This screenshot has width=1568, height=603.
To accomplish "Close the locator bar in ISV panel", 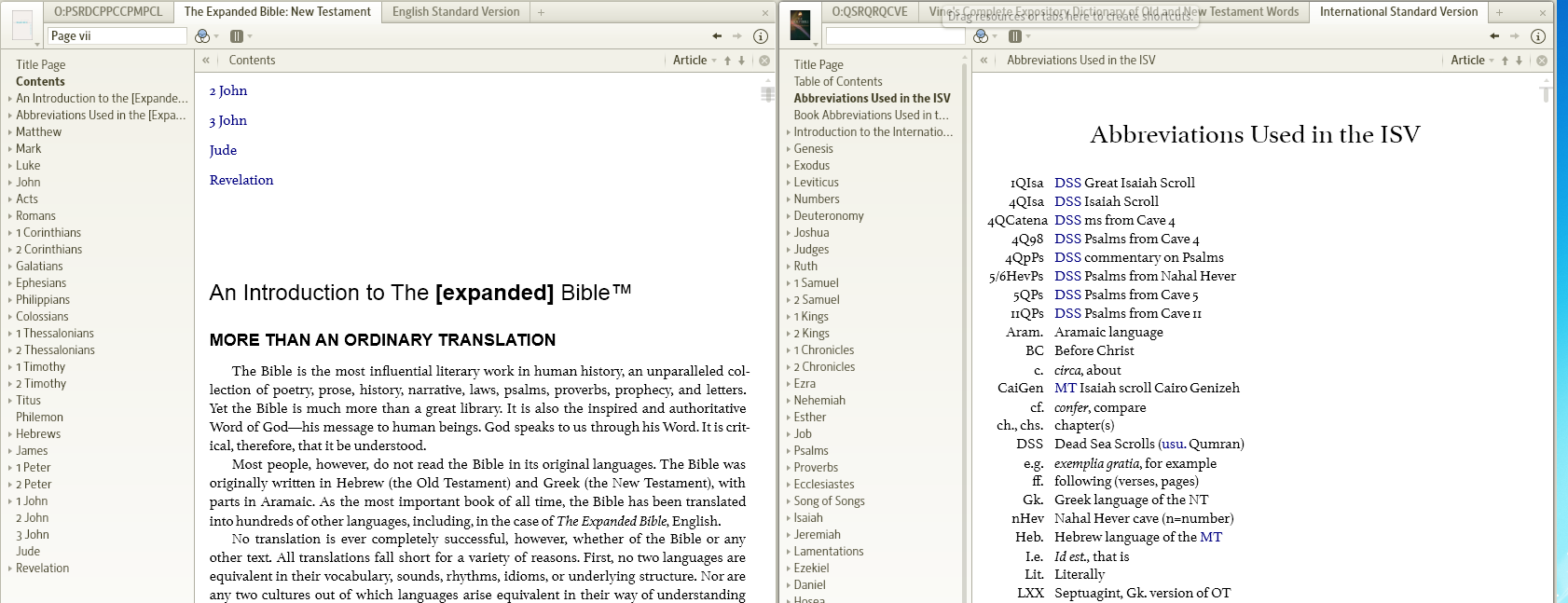I will coord(1542,61).
